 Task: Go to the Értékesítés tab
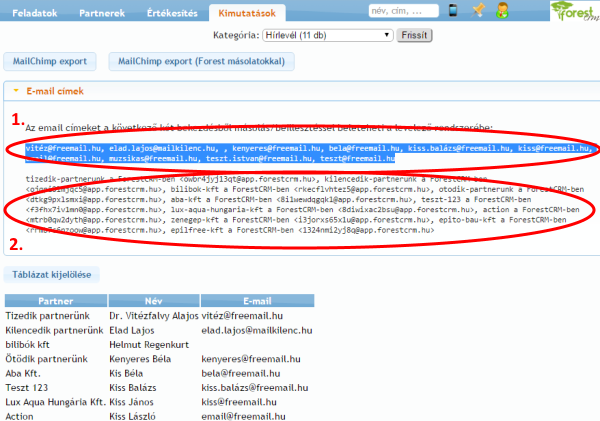click(x=173, y=13)
